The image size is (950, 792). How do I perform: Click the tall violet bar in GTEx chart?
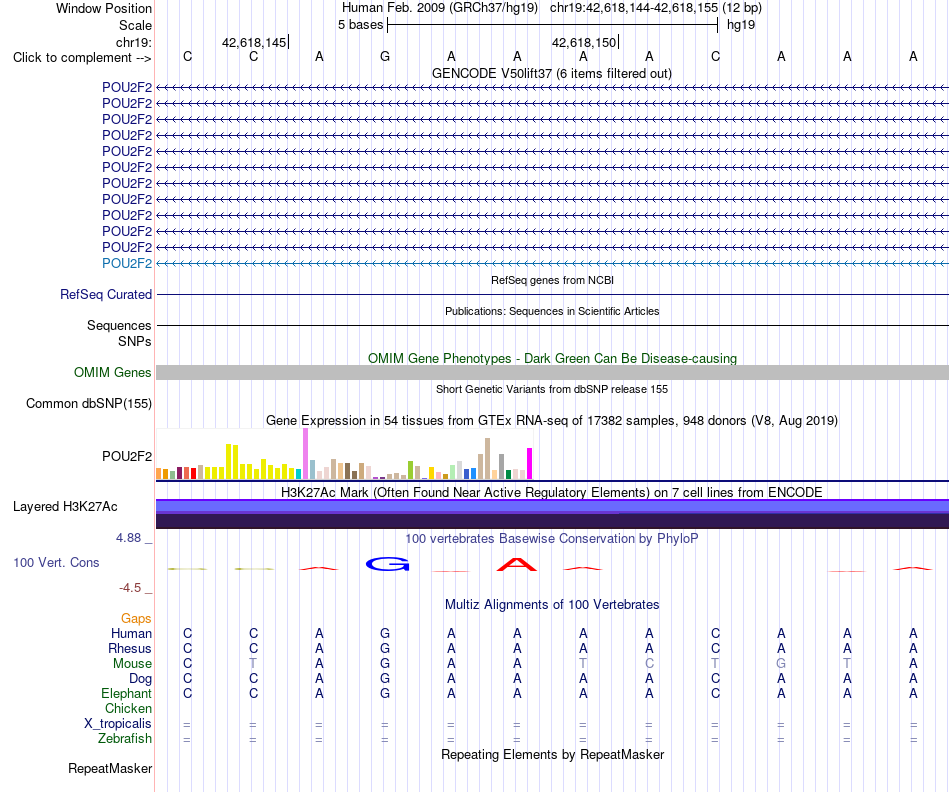pyautogui.click(x=305, y=454)
